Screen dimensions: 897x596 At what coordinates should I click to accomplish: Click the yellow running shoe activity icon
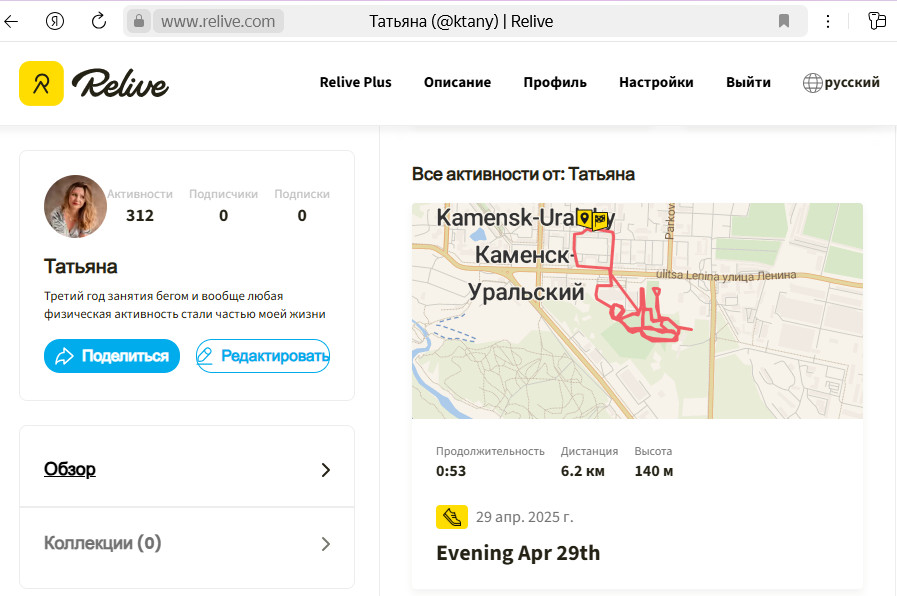pyautogui.click(x=452, y=517)
